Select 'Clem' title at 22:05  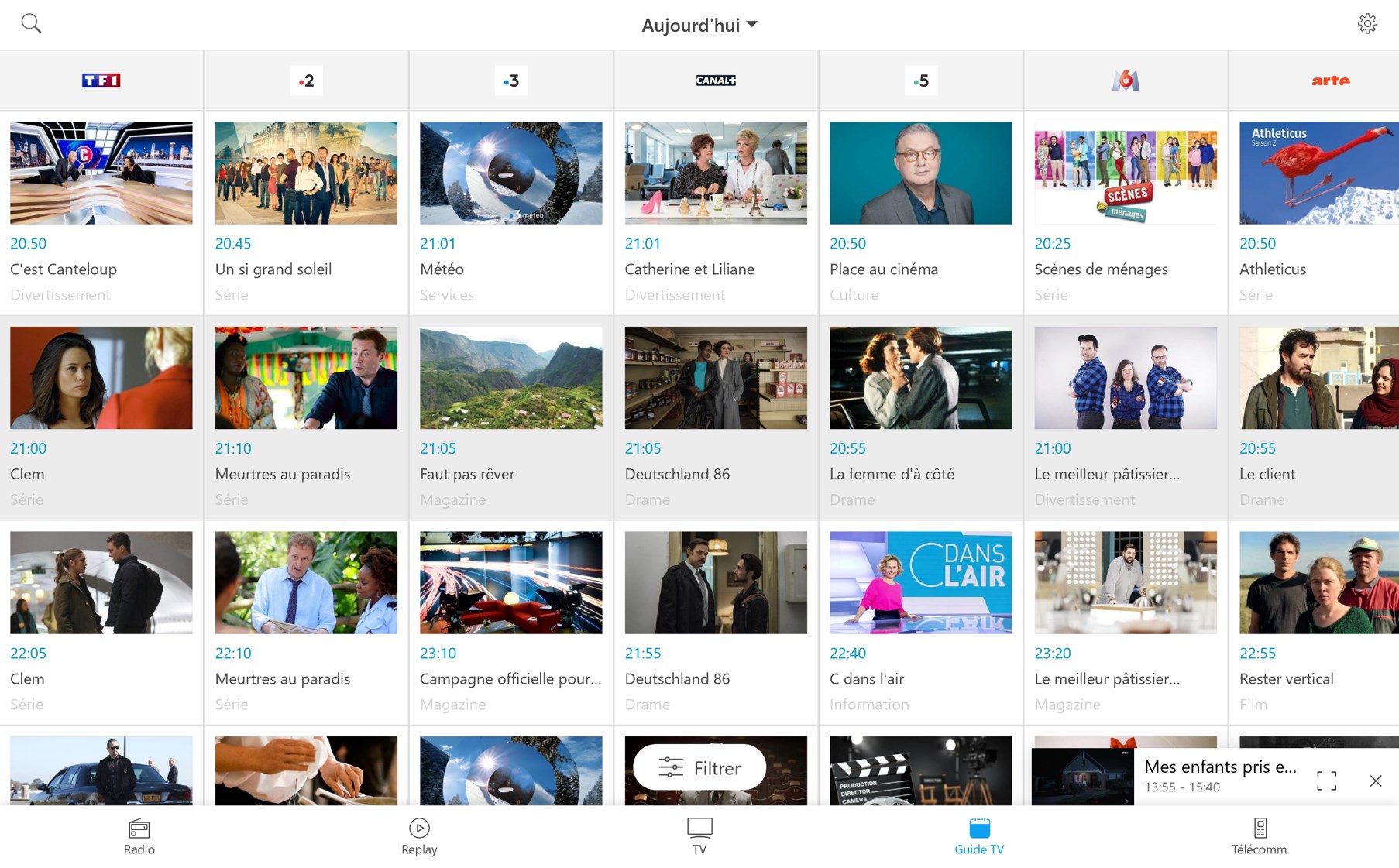click(x=27, y=679)
